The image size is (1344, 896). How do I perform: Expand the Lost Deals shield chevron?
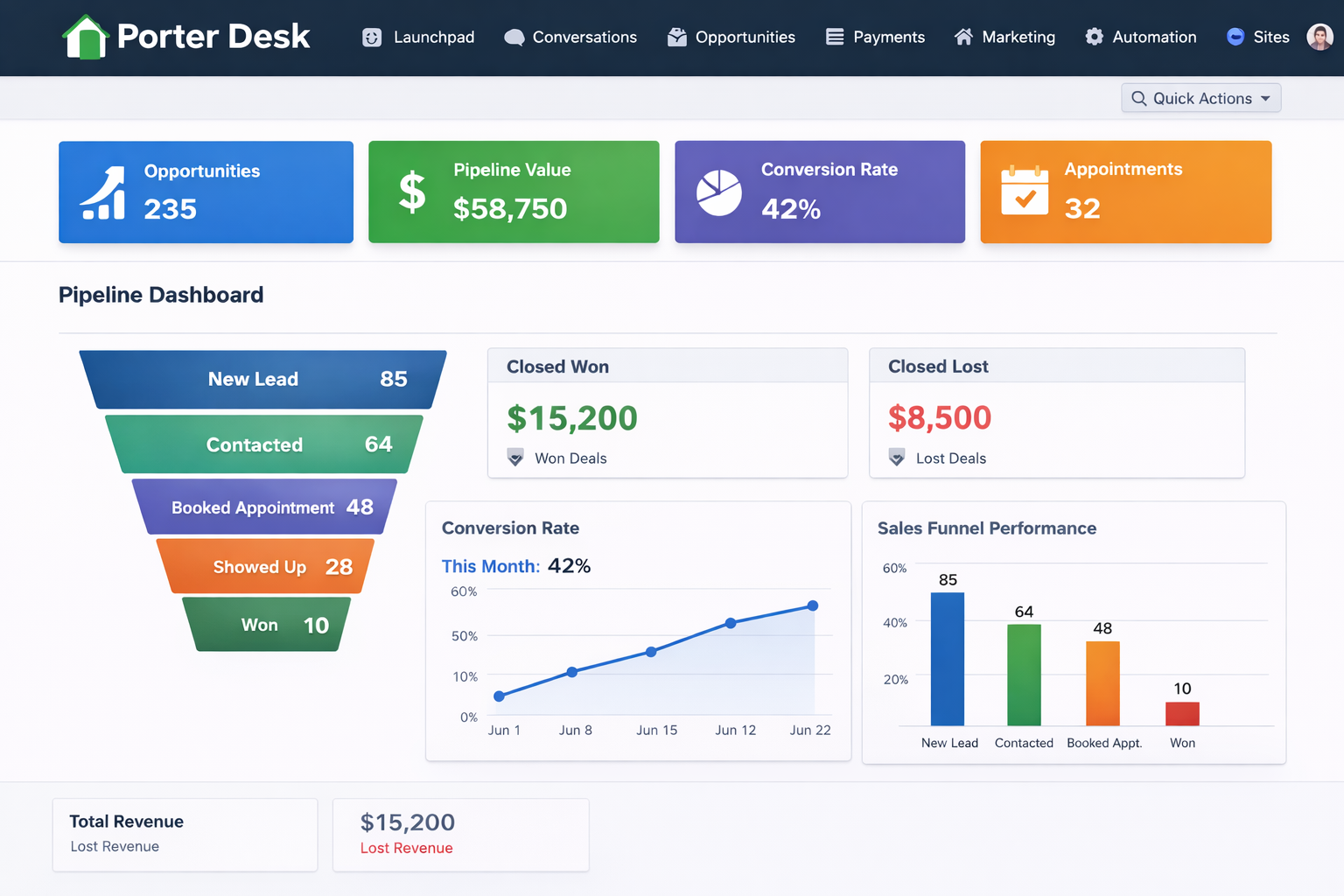point(896,457)
